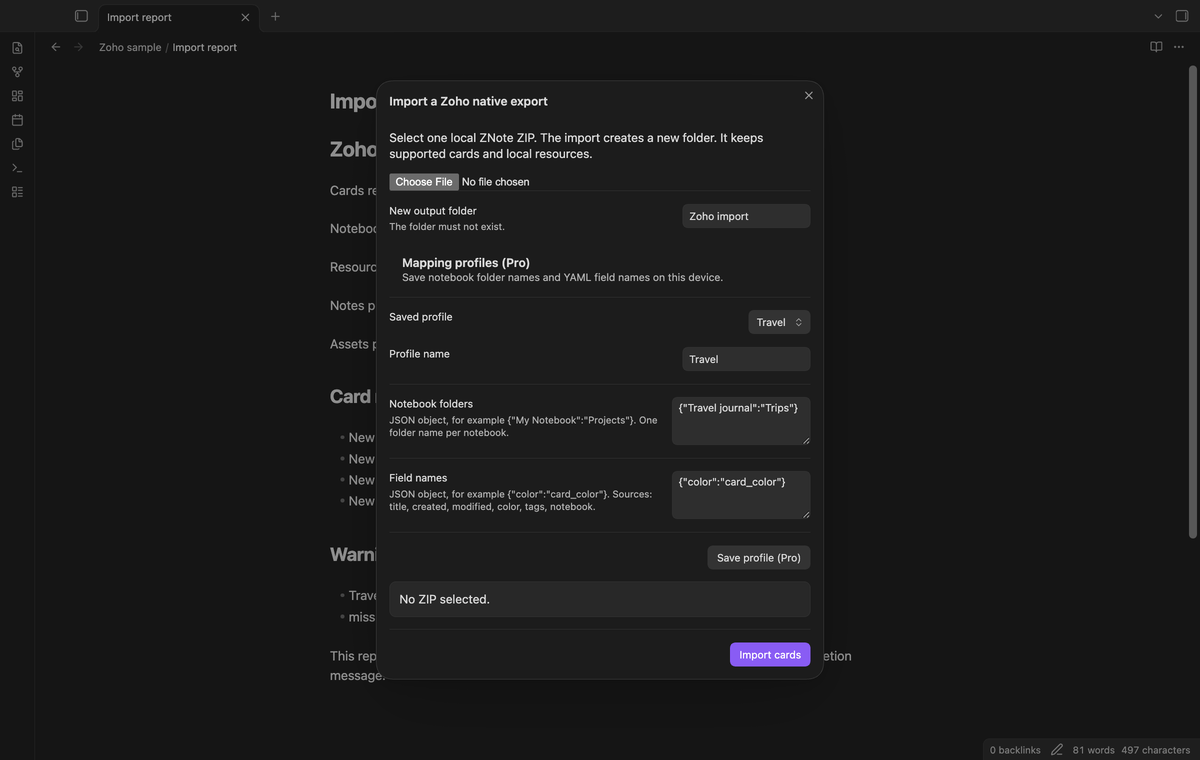Viewport: 1200px width, 760px height.
Task: Click the 0 backlinks status item
Action: click(x=1015, y=750)
